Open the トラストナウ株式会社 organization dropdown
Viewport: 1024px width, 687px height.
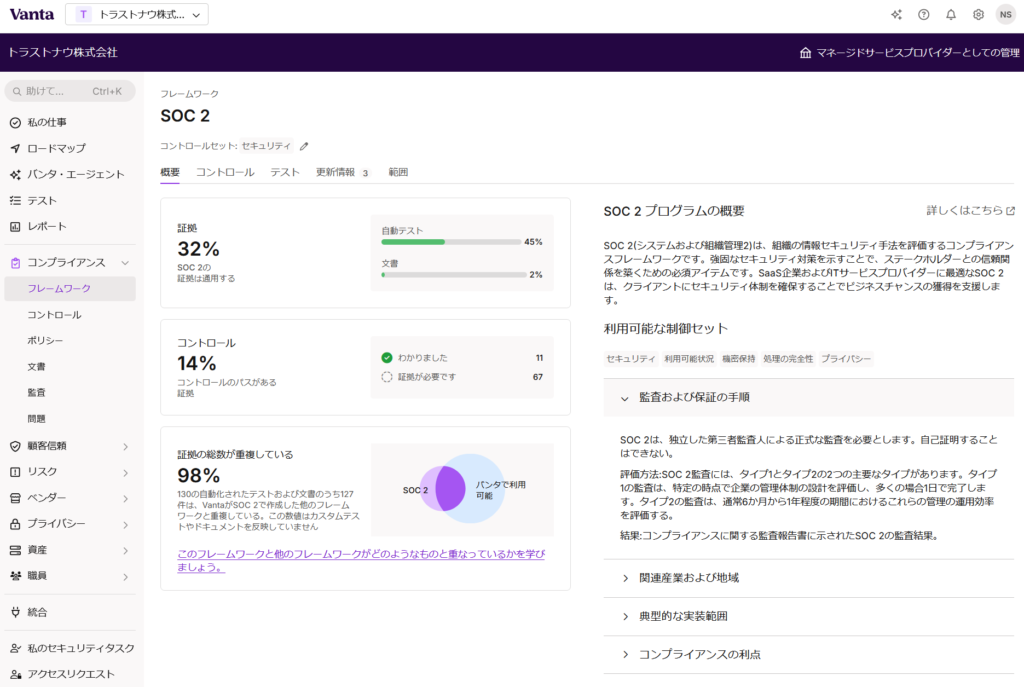(138, 15)
